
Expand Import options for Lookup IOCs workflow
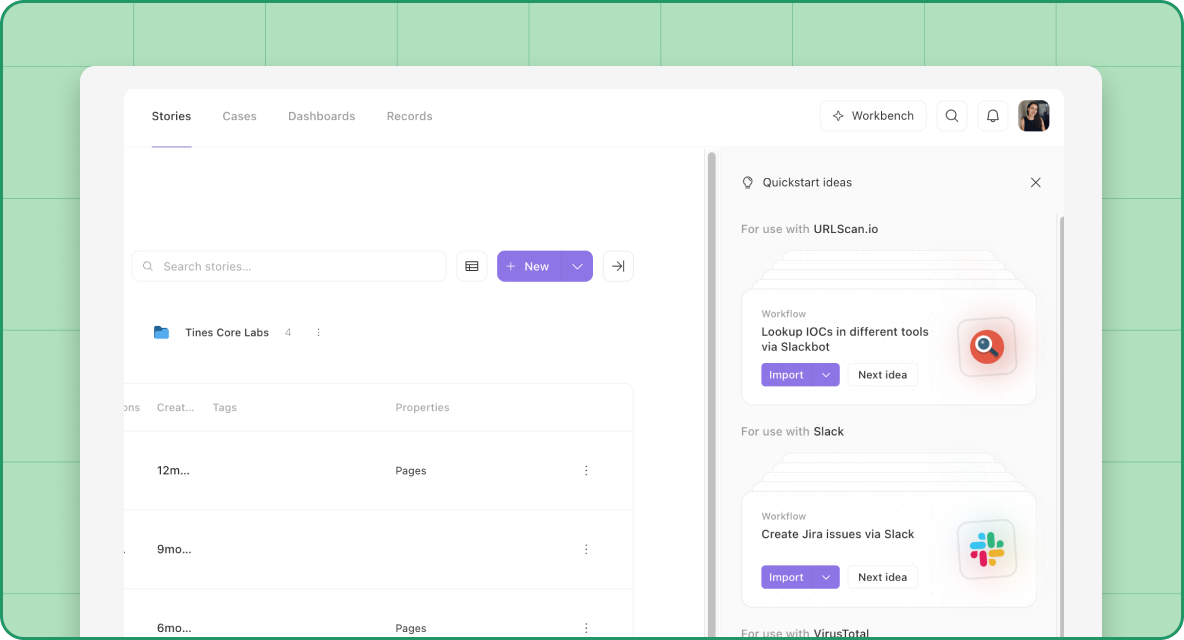pyautogui.click(x=826, y=375)
